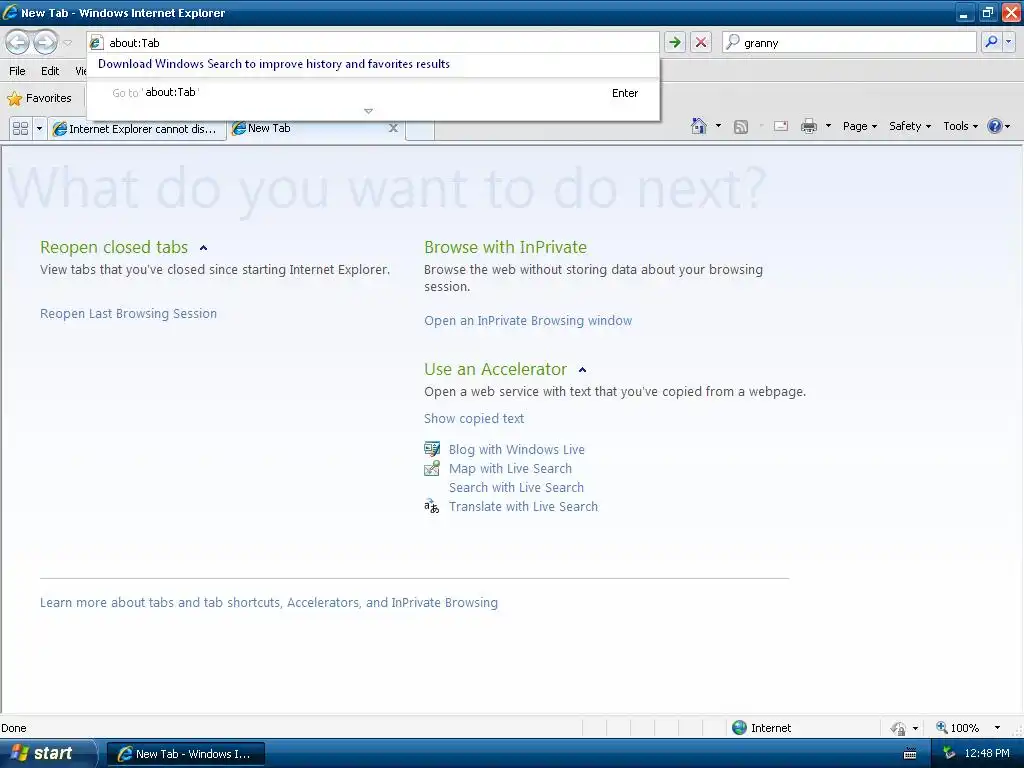Click the Back navigation button
The image size is (1024, 768).
[18, 42]
